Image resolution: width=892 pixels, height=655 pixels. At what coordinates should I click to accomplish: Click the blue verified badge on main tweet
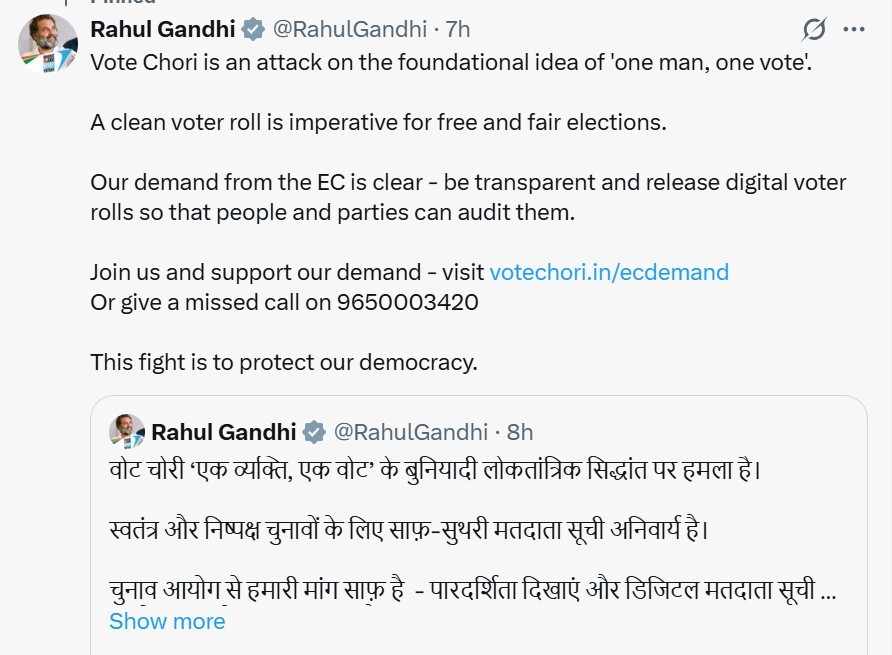pyautogui.click(x=253, y=30)
